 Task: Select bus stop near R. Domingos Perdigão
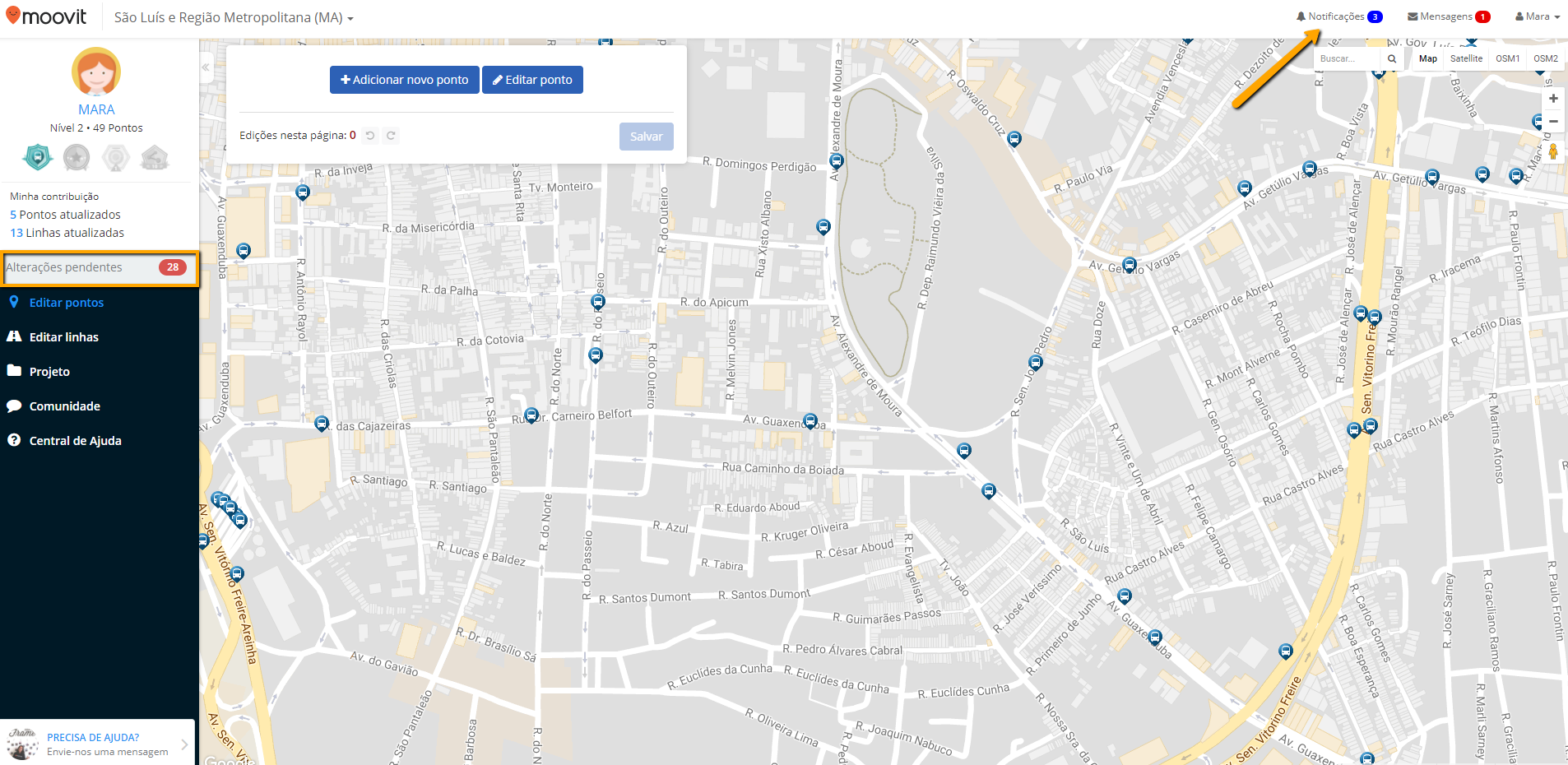837,160
